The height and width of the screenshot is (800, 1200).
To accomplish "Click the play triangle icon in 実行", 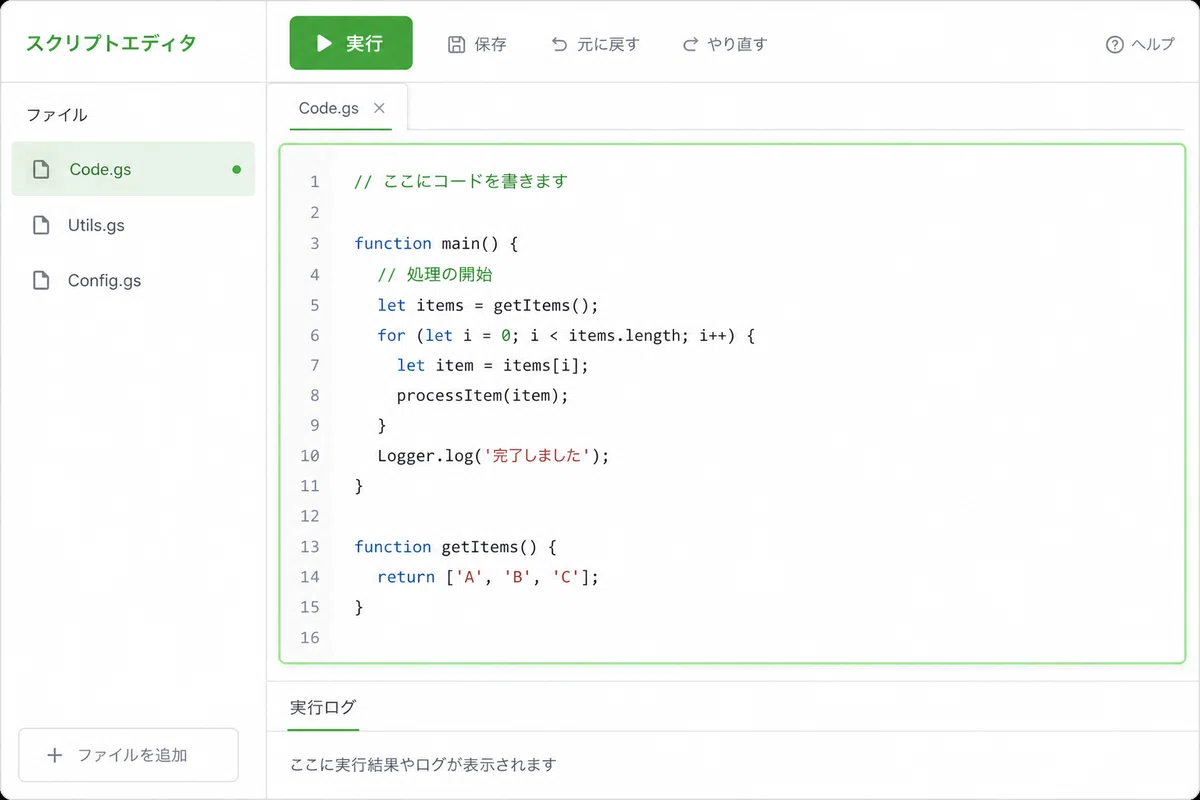I will tap(324, 43).
